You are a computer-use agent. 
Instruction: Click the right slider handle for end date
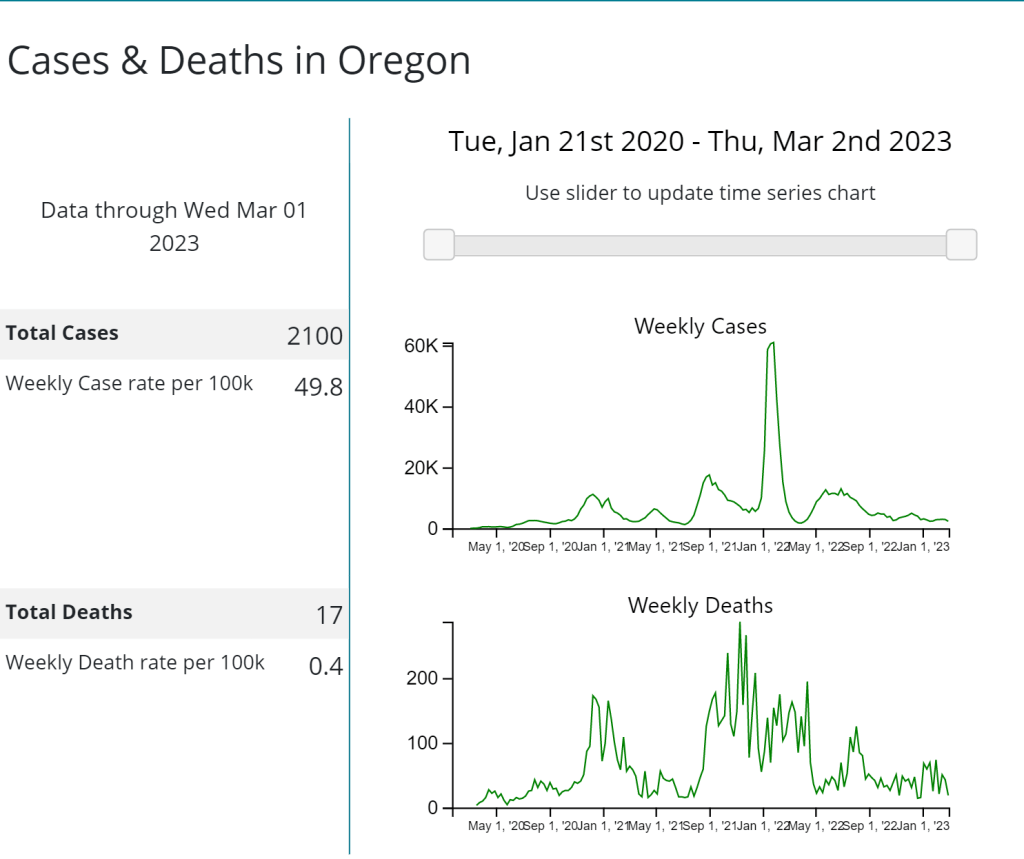[961, 244]
